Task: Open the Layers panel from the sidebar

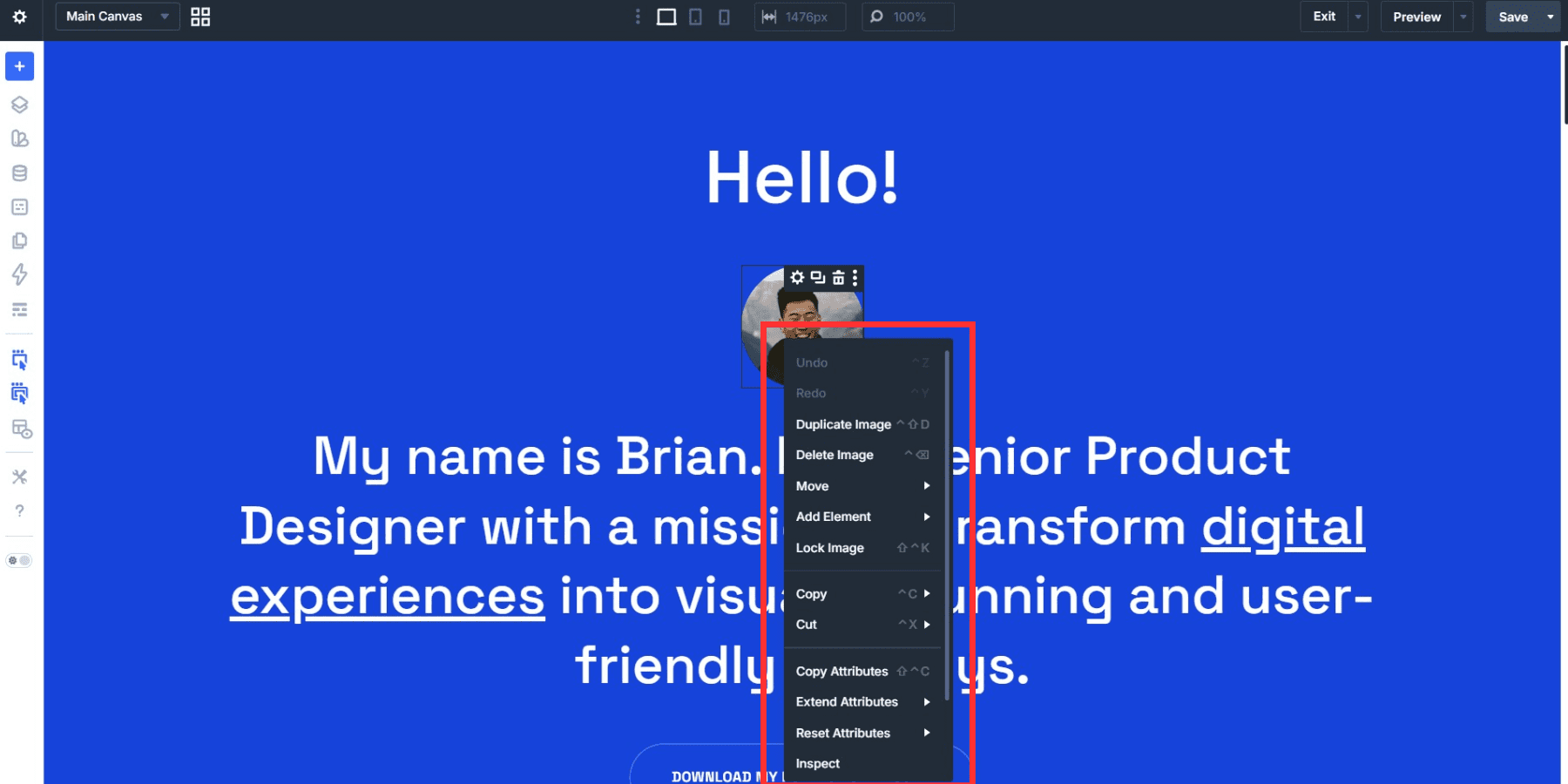Action: coord(19,103)
